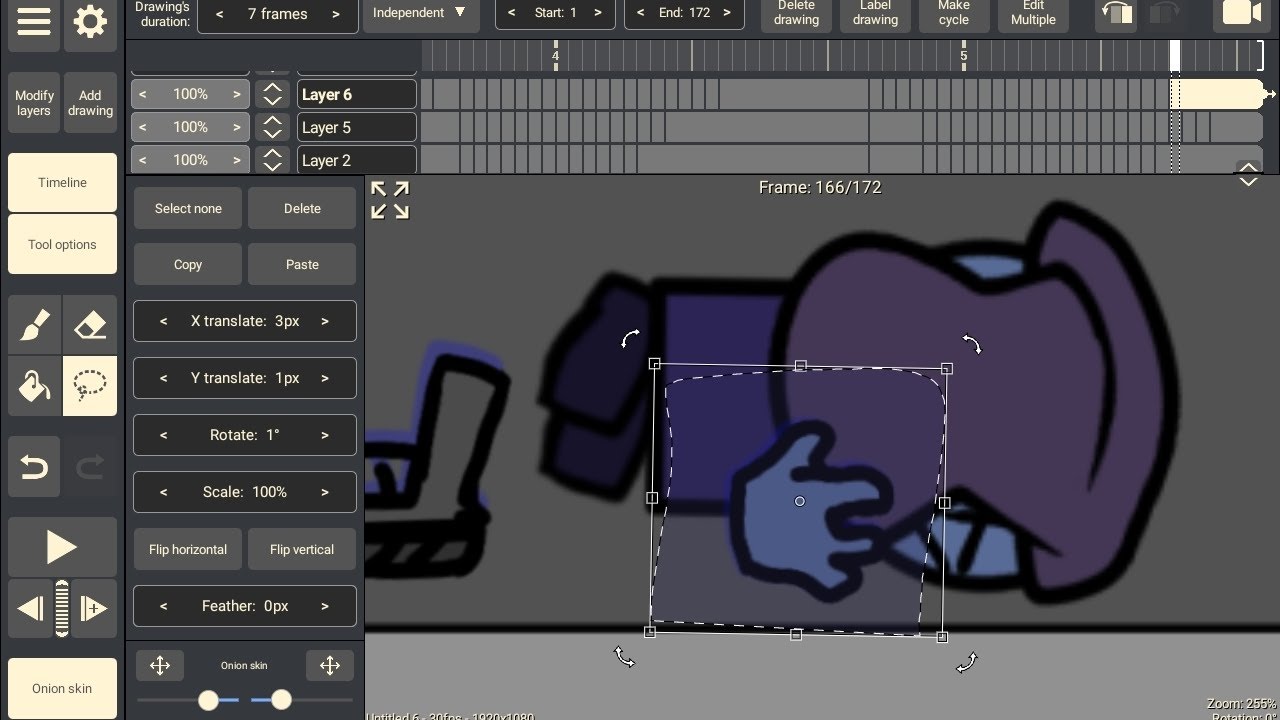Image resolution: width=1280 pixels, height=720 pixels.
Task: Undo the last action
Action: tap(34, 467)
